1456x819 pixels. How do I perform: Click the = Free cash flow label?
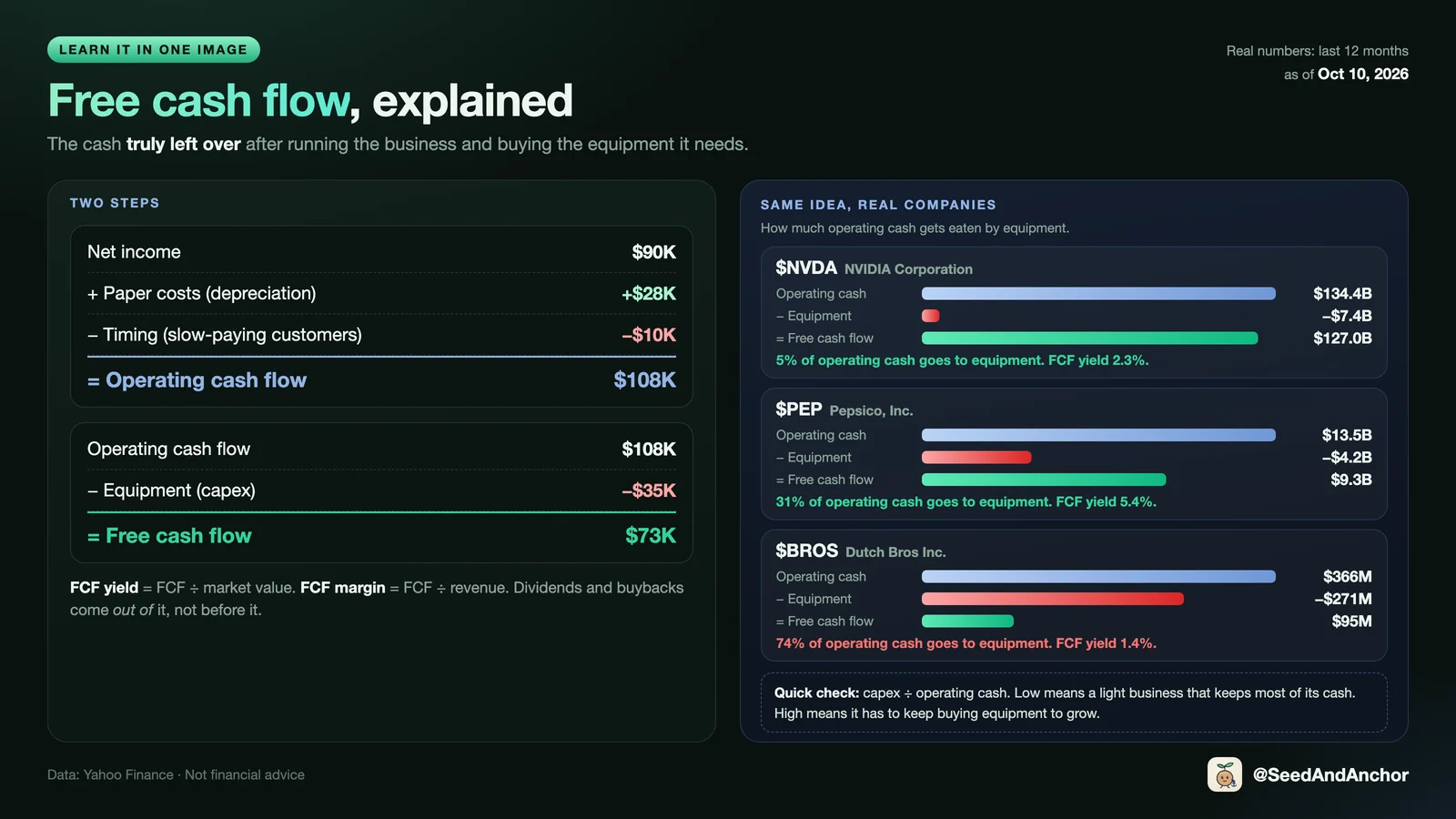[x=169, y=536]
